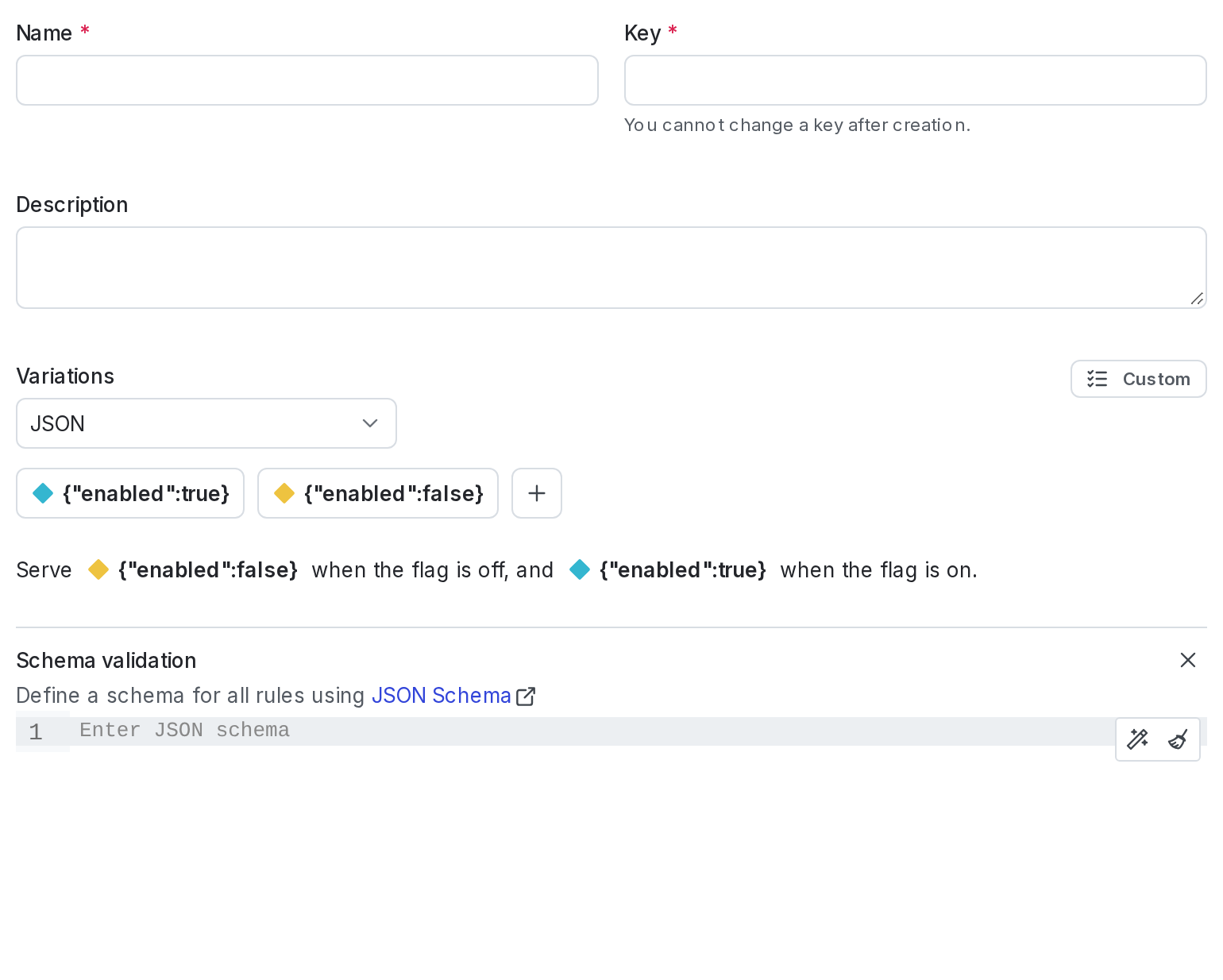Click the Custom variations button
Screen dimensions: 1223x980
point(1138,379)
